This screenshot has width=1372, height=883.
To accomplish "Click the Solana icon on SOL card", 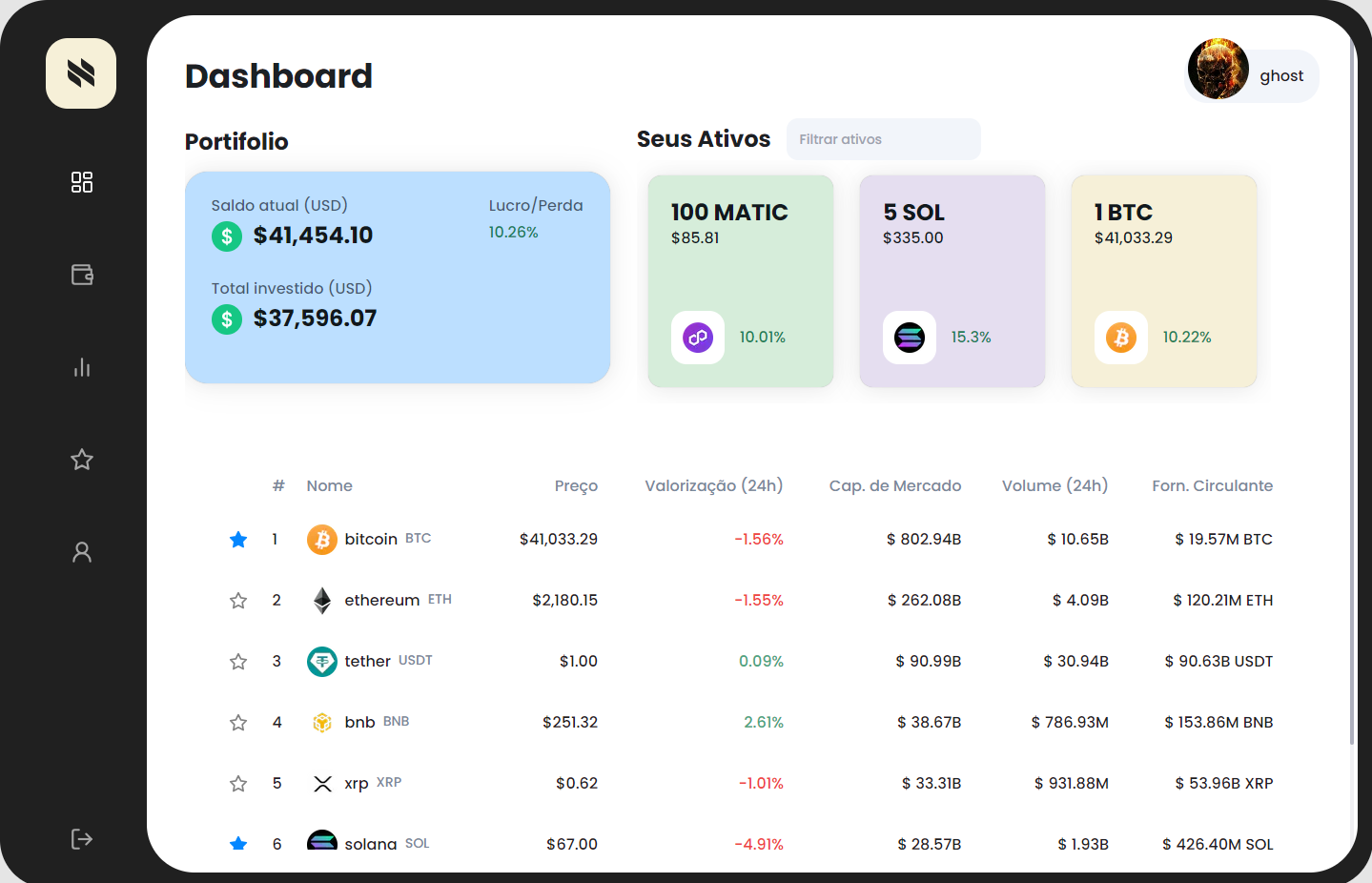I will click(910, 338).
